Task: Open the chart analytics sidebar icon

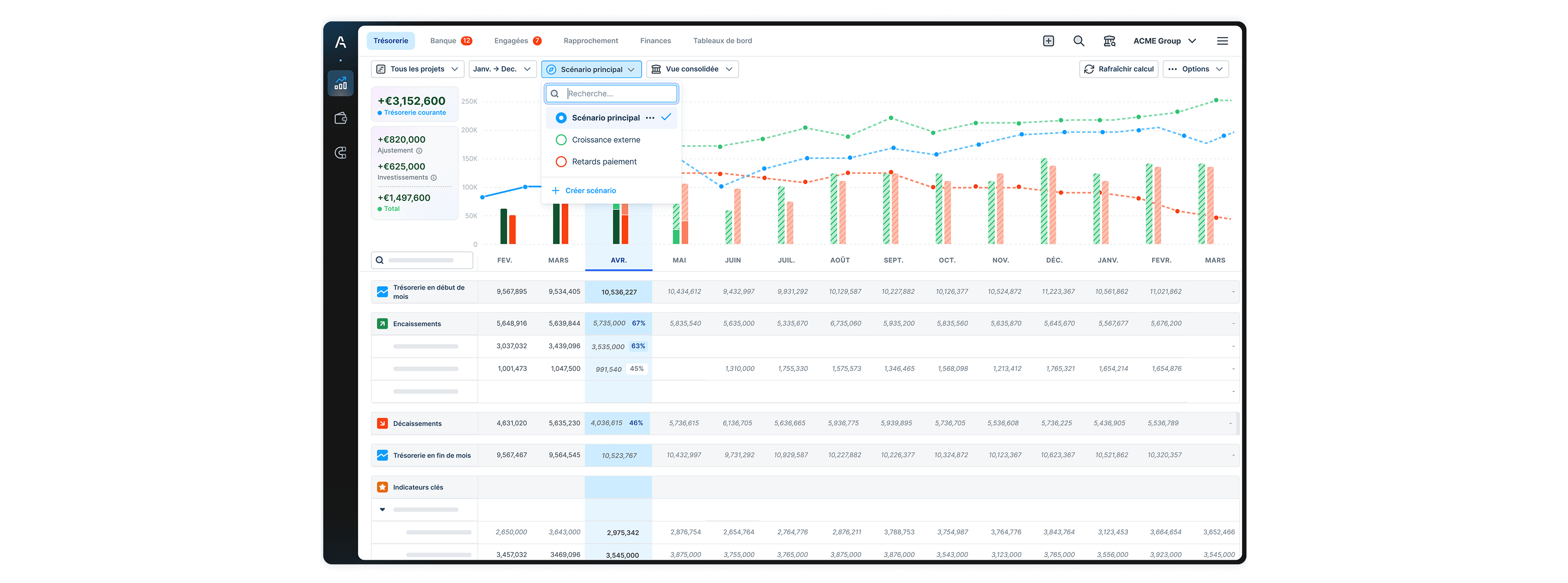Action: [341, 84]
